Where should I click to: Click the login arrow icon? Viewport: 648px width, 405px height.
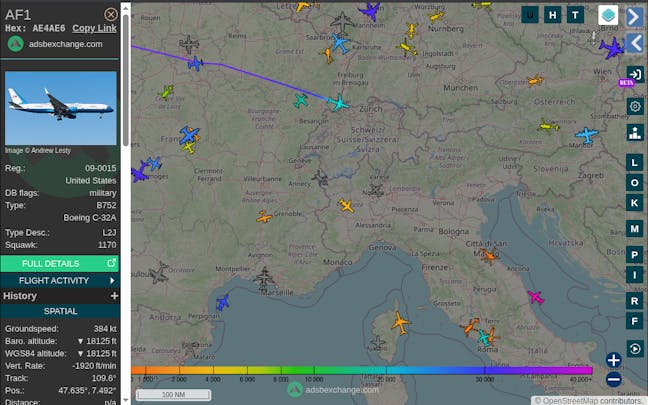click(634, 74)
